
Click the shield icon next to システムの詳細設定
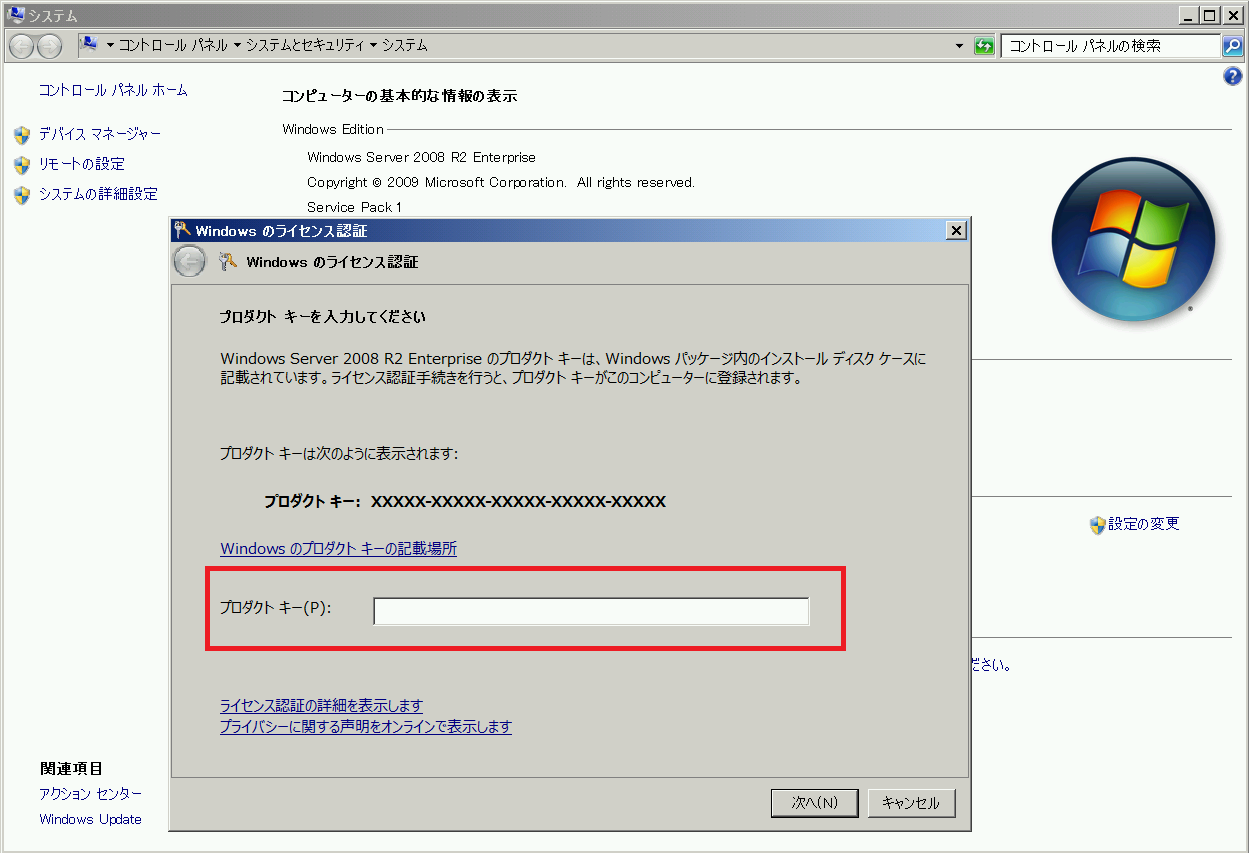click(22, 195)
